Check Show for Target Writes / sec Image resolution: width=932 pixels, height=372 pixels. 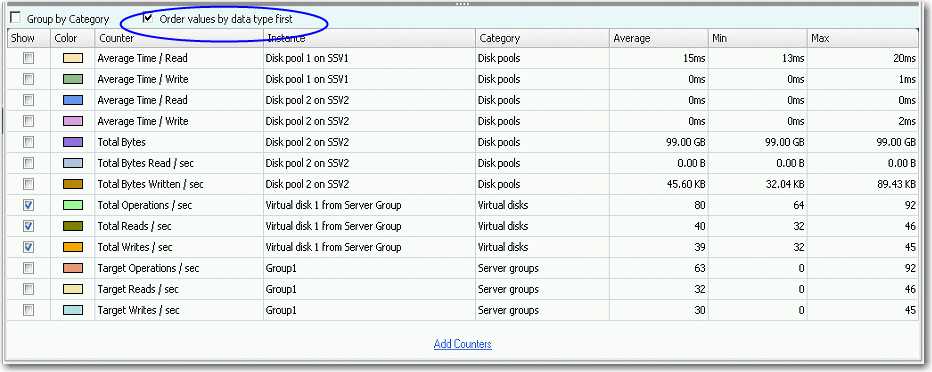[x=28, y=310]
